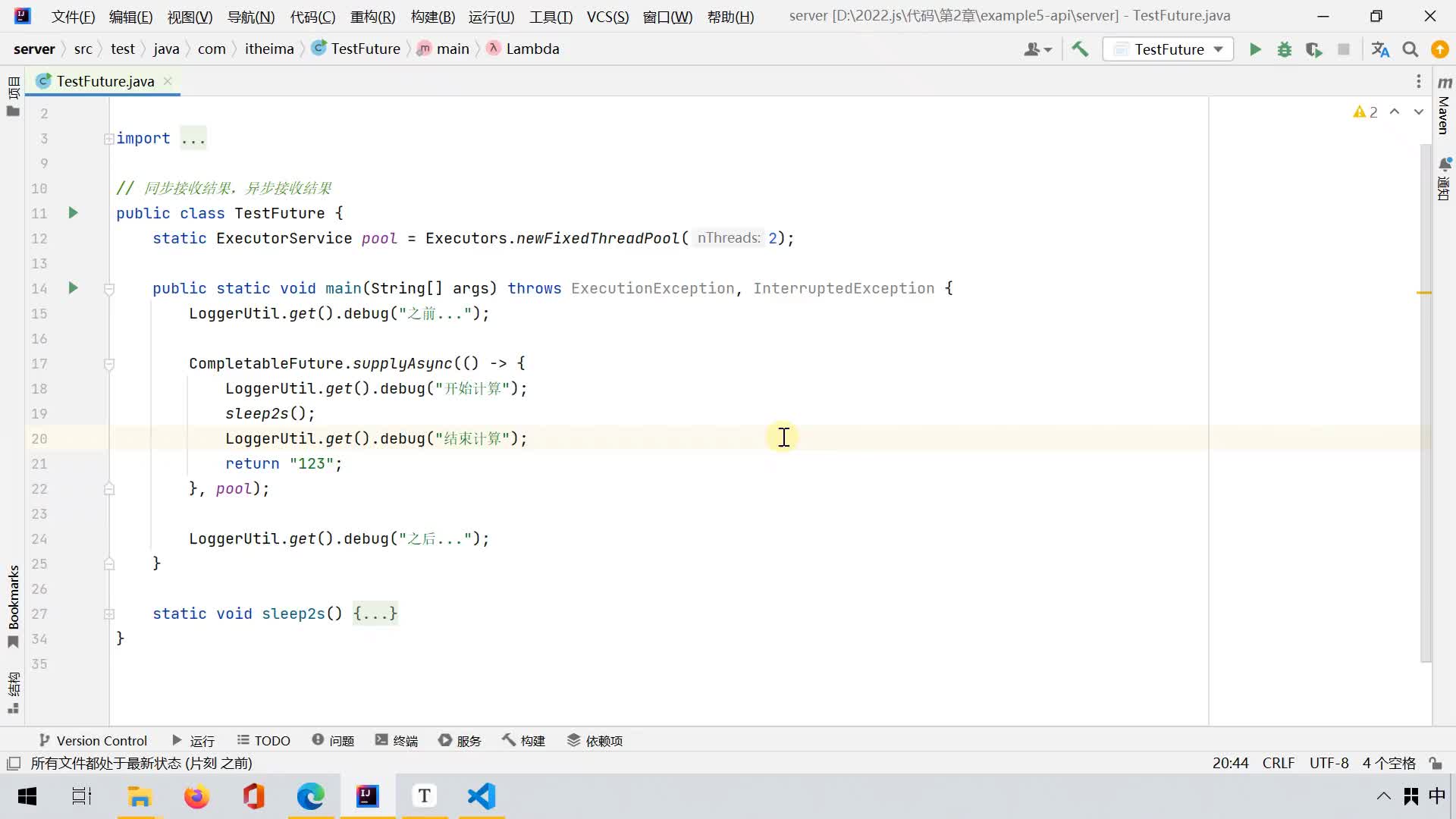Open the 帮助(H) menu
The image size is (1456, 819).
click(x=730, y=17)
